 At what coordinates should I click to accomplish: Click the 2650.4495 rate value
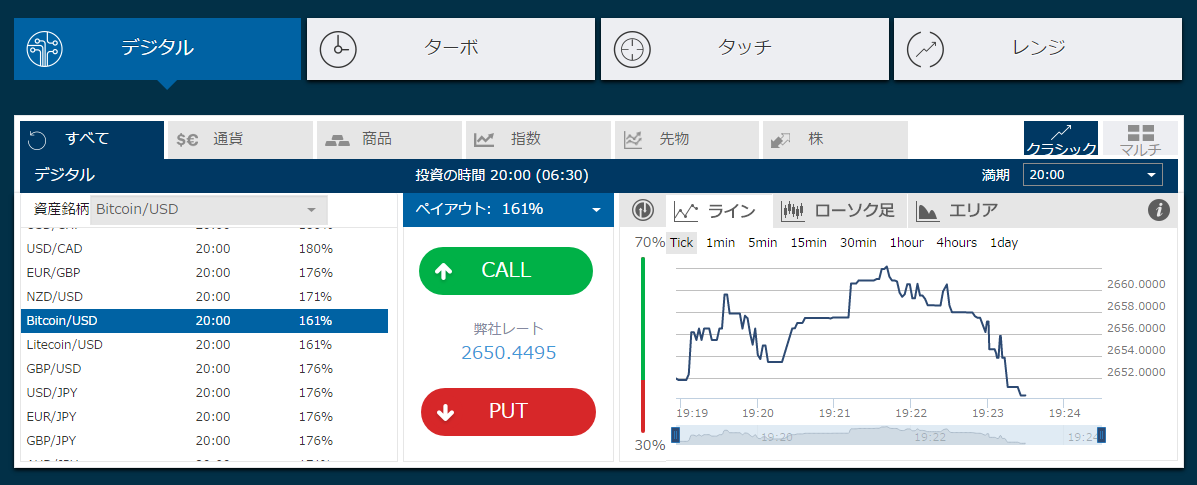pos(508,353)
